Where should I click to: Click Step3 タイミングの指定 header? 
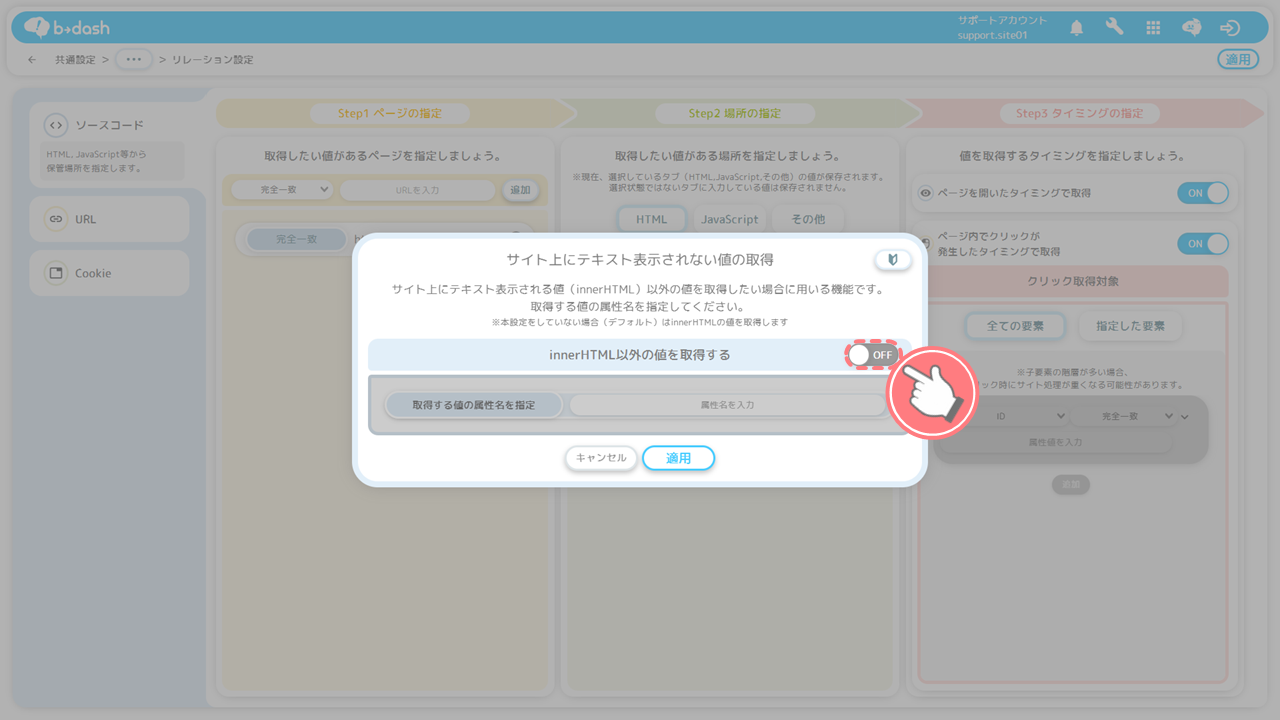click(1079, 113)
